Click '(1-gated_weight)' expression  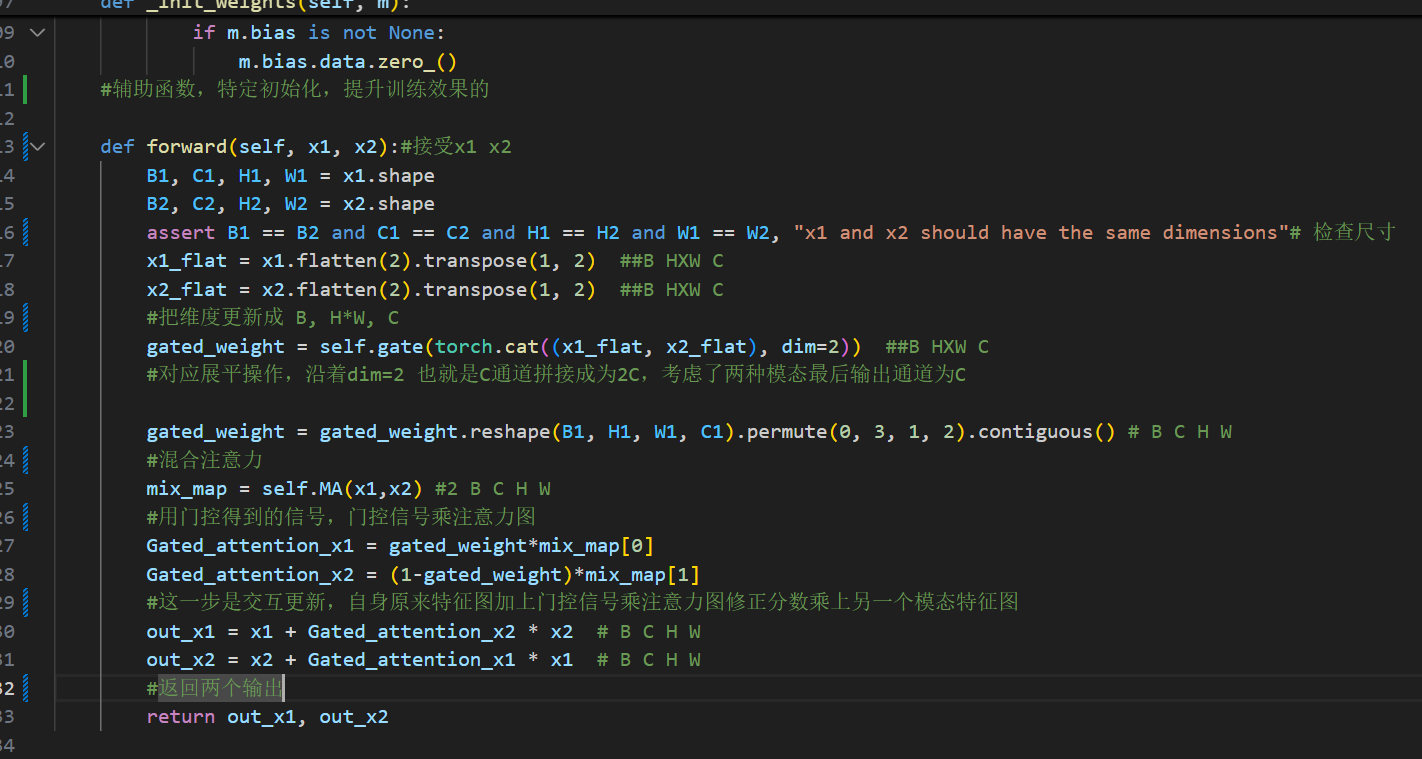481,574
